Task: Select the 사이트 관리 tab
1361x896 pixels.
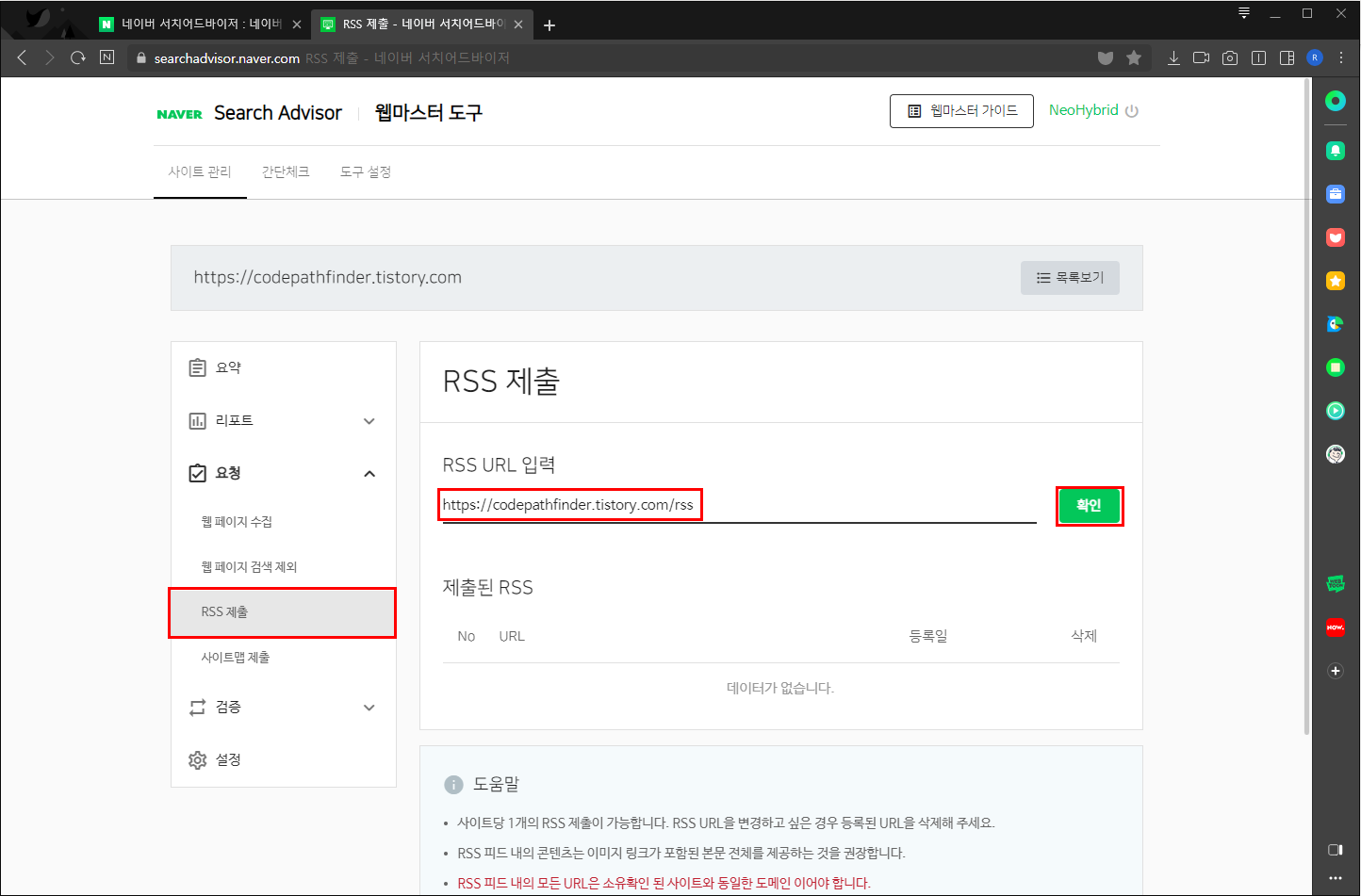Action: coord(200,172)
